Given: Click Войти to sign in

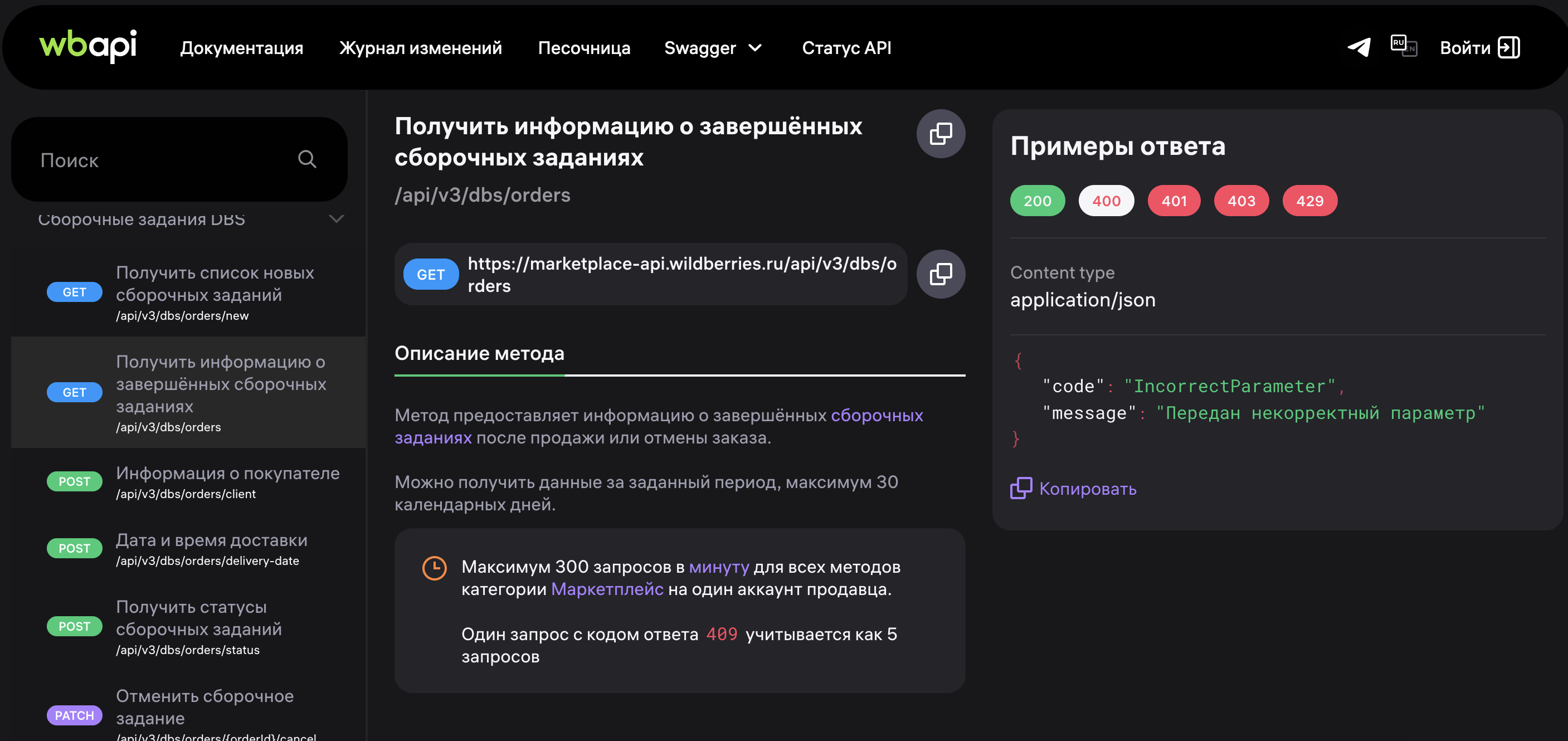Looking at the screenshot, I should (1464, 47).
